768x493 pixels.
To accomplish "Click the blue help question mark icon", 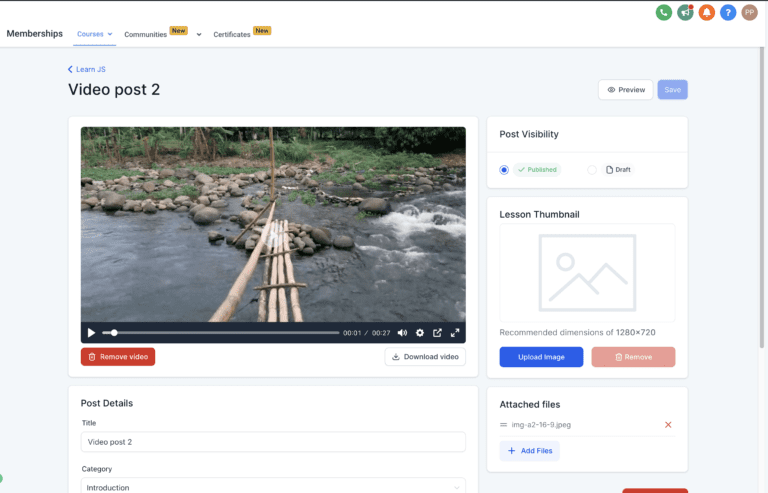I will coord(728,12).
